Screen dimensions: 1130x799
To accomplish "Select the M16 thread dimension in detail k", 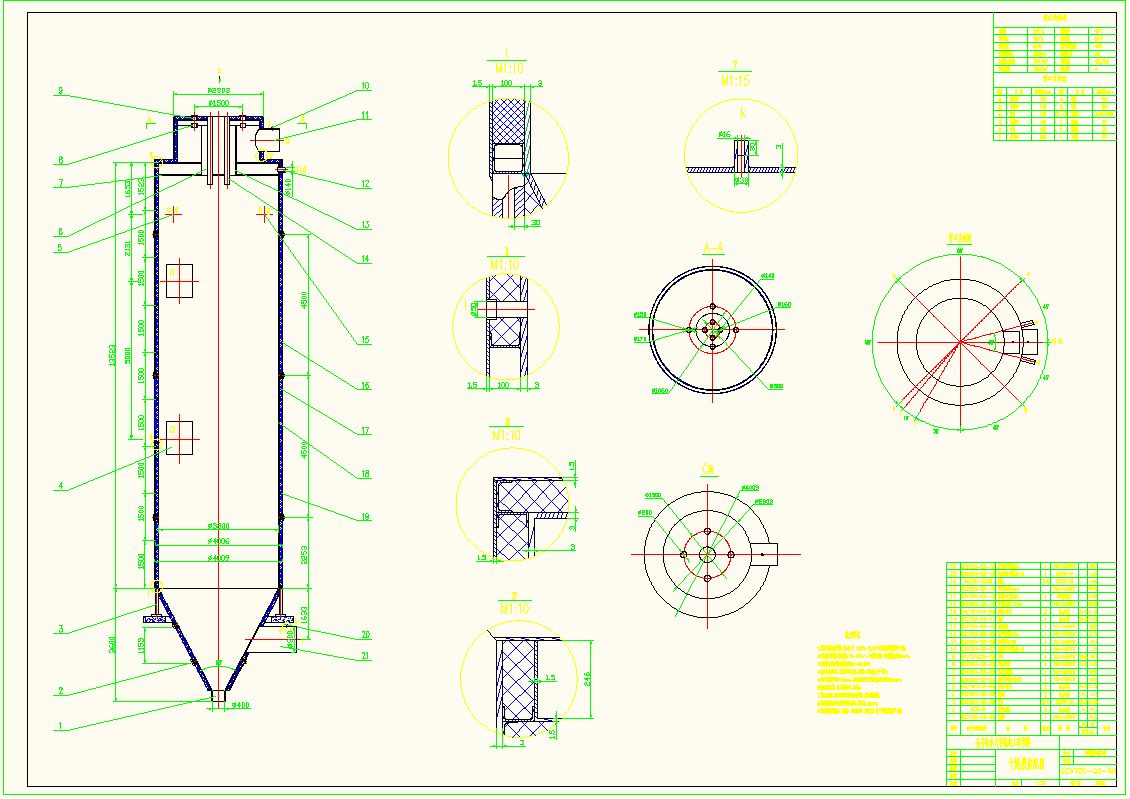I will (x=725, y=134).
